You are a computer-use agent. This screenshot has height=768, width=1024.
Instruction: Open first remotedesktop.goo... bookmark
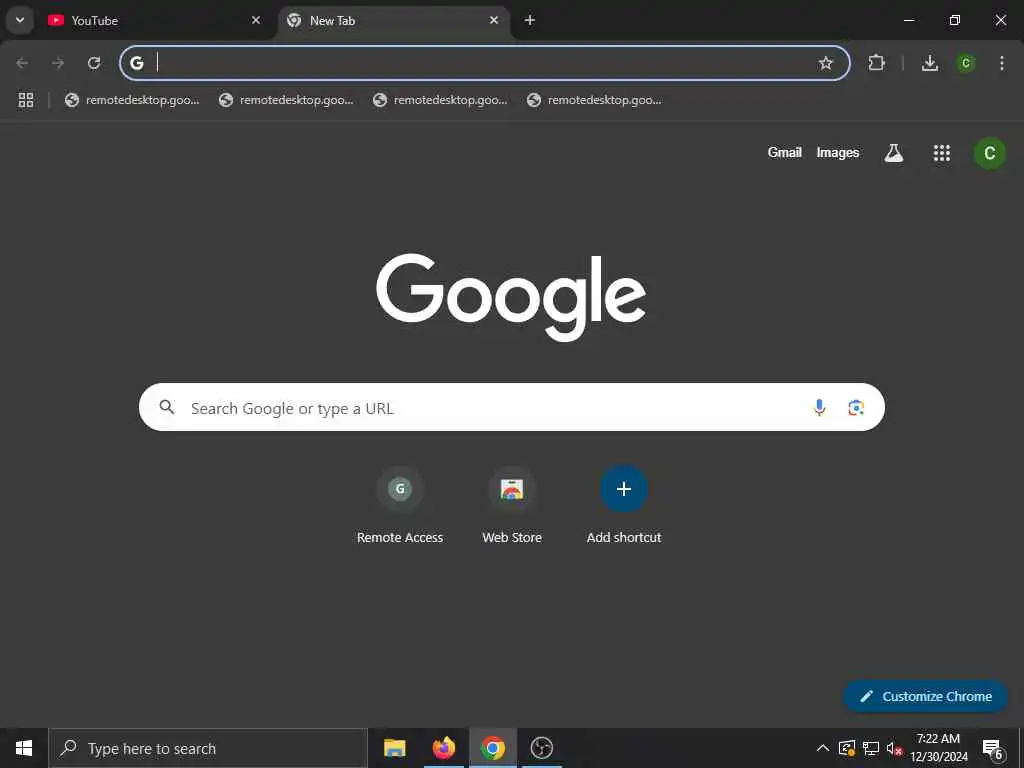click(132, 100)
